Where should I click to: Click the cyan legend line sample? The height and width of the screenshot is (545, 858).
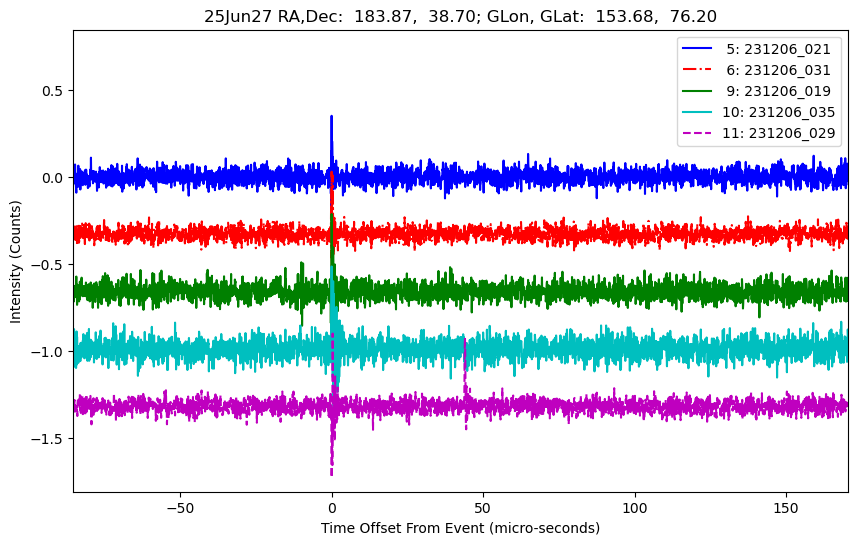(x=697, y=112)
